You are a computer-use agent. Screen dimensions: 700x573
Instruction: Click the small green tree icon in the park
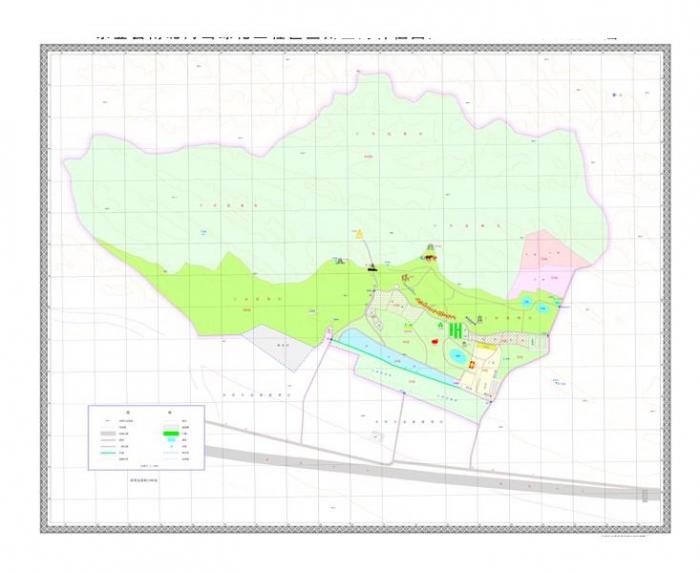point(441,324)
